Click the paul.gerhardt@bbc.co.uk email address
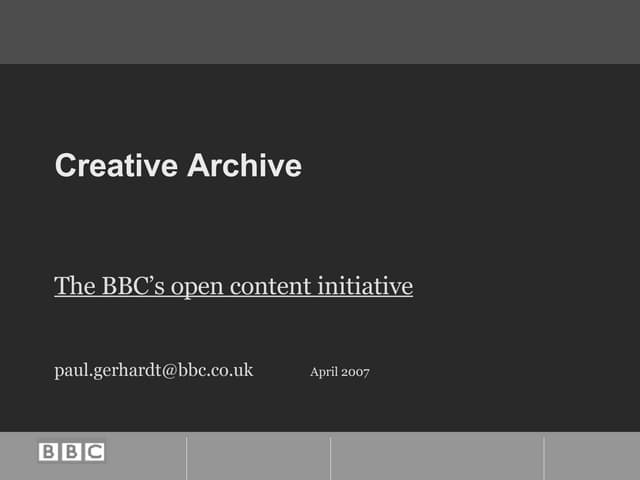The width and height of the screenshot is (640, 480). (x=153, y=371)
